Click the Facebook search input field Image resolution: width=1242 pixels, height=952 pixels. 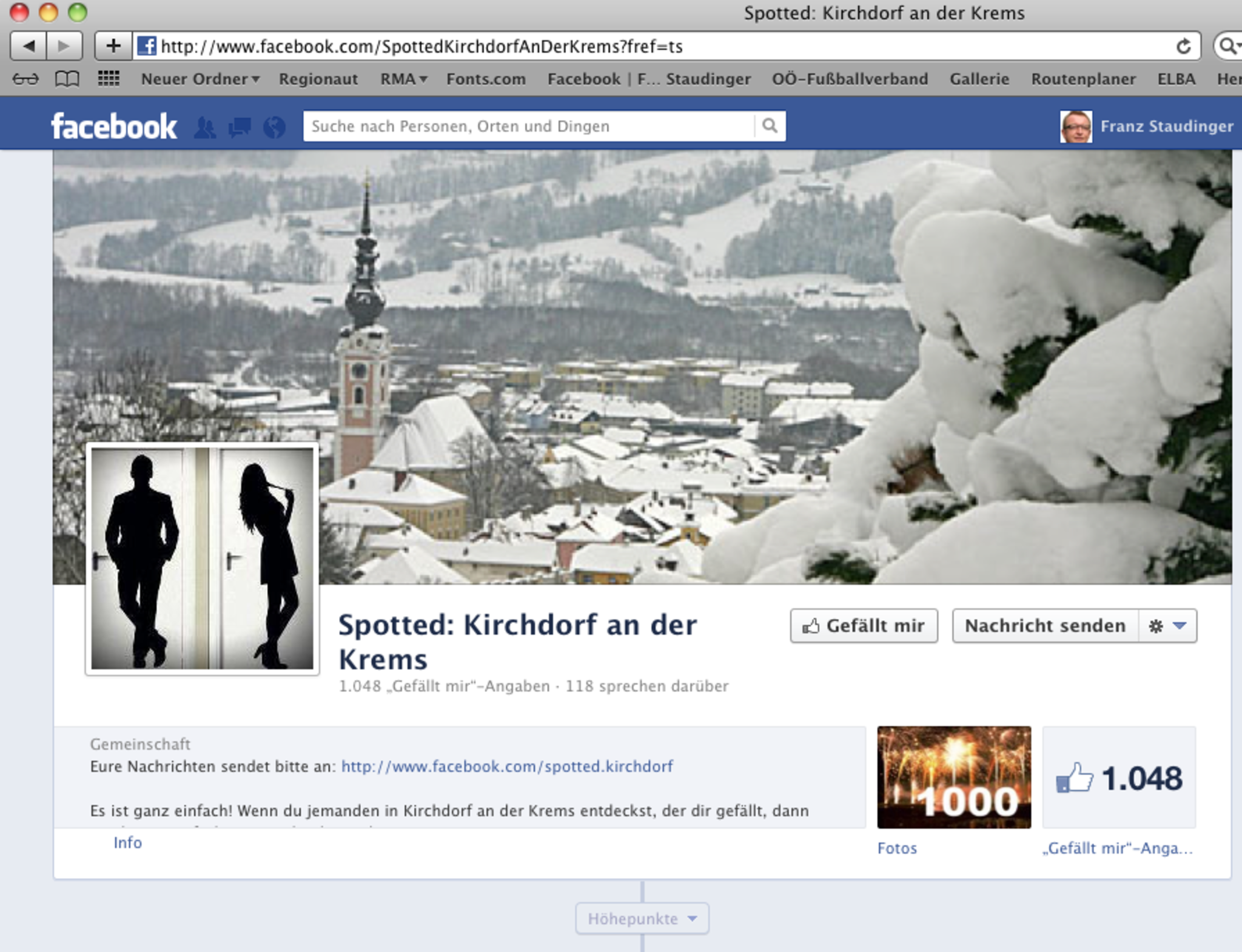529,126
